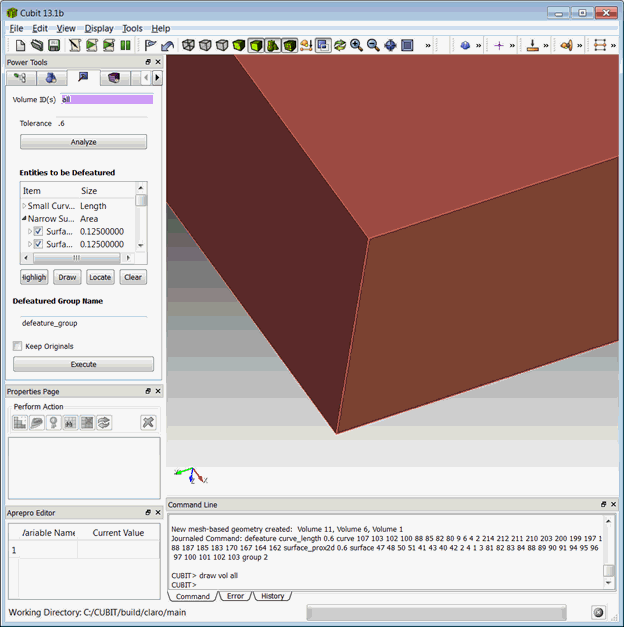624x627 pixels.
Task: Expand the Small Curves tree item
Action: (24, 206)
